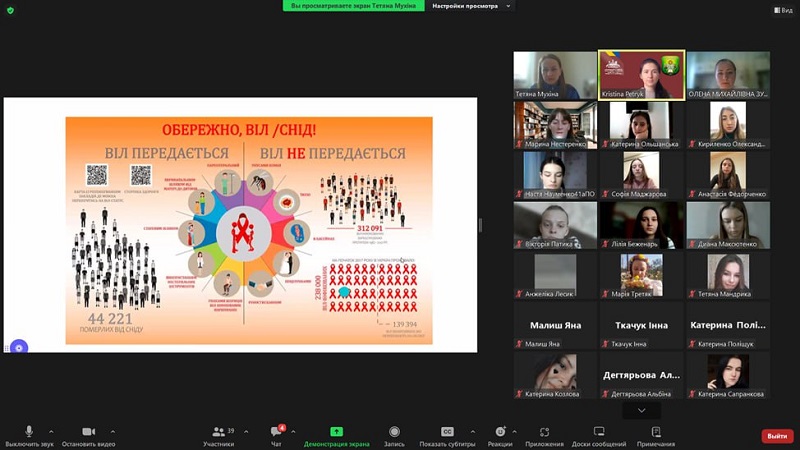Screen dimensions: 800x450
Task: Stop camera via Остановить видео icon
Action: [88, 431]
